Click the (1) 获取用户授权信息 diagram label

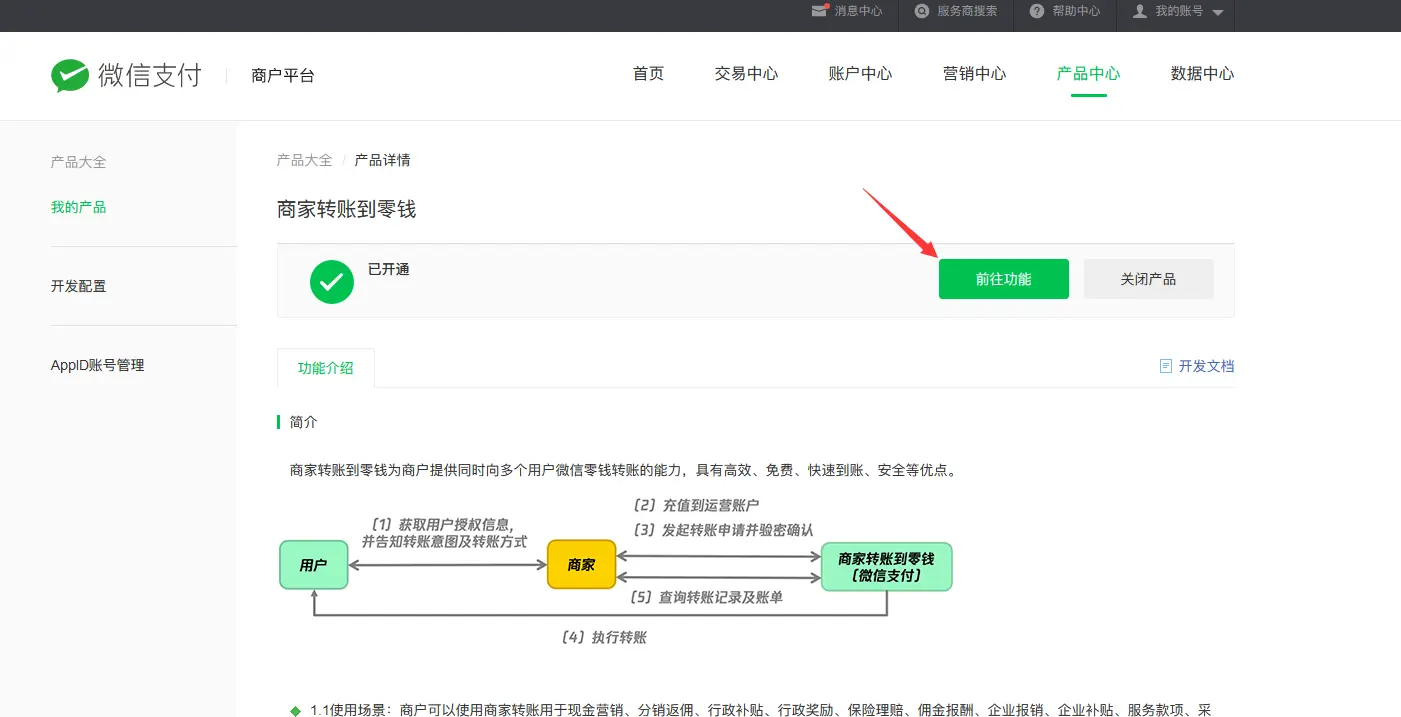click(x=443, y=525)
